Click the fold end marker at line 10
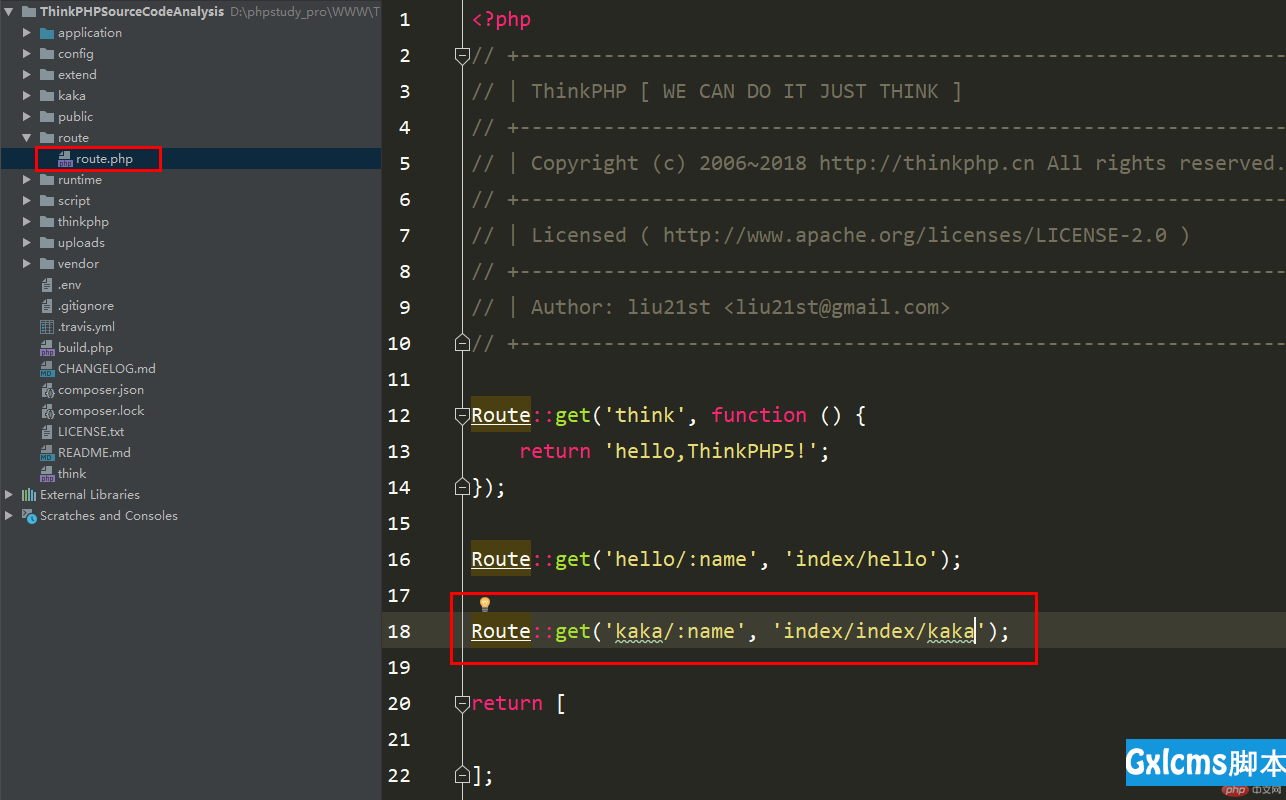 462,343
